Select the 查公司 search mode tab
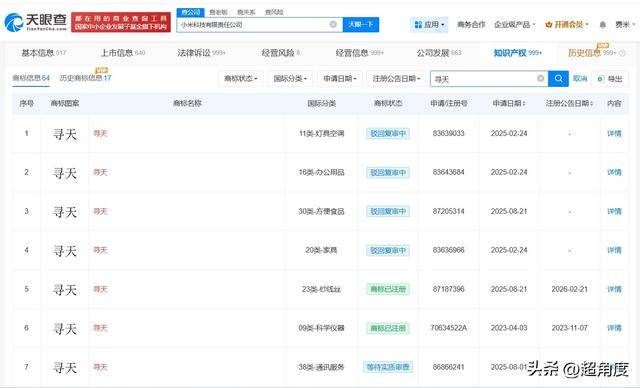Image resolution: width=640 pixels, height=388 pixels. (191, 12)
